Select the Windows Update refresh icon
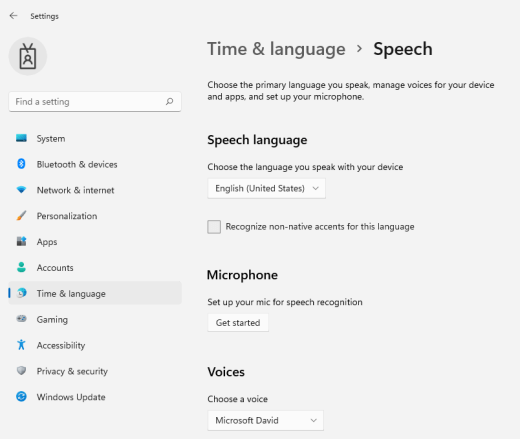 pyautogui.click(x=21, y=396)
